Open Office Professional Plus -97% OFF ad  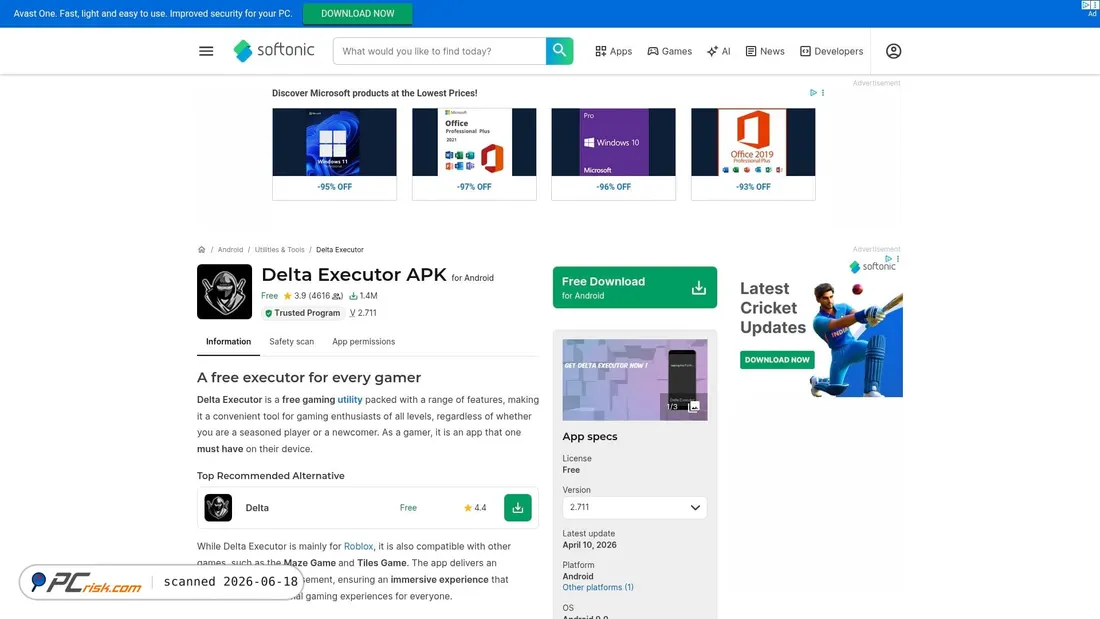(x=474, y=154)
